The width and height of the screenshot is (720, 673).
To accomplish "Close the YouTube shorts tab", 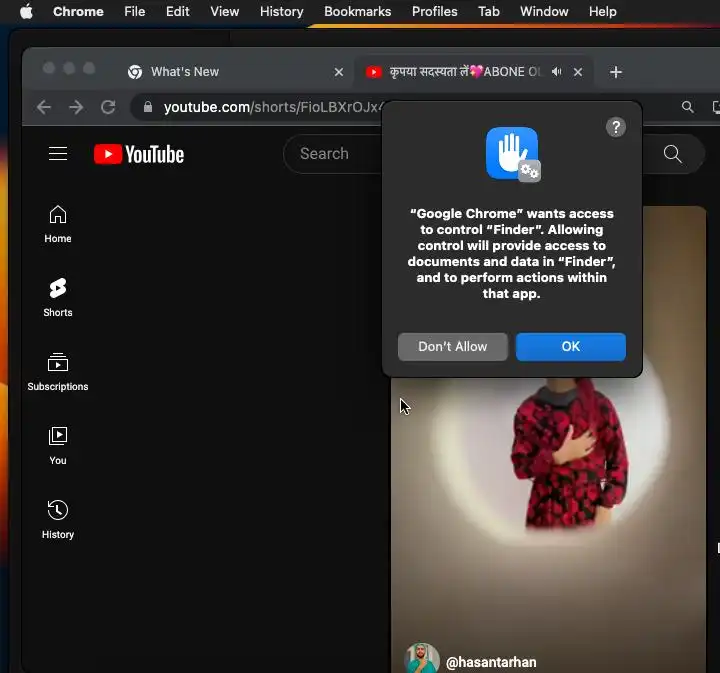I will [x=578, y=72].
